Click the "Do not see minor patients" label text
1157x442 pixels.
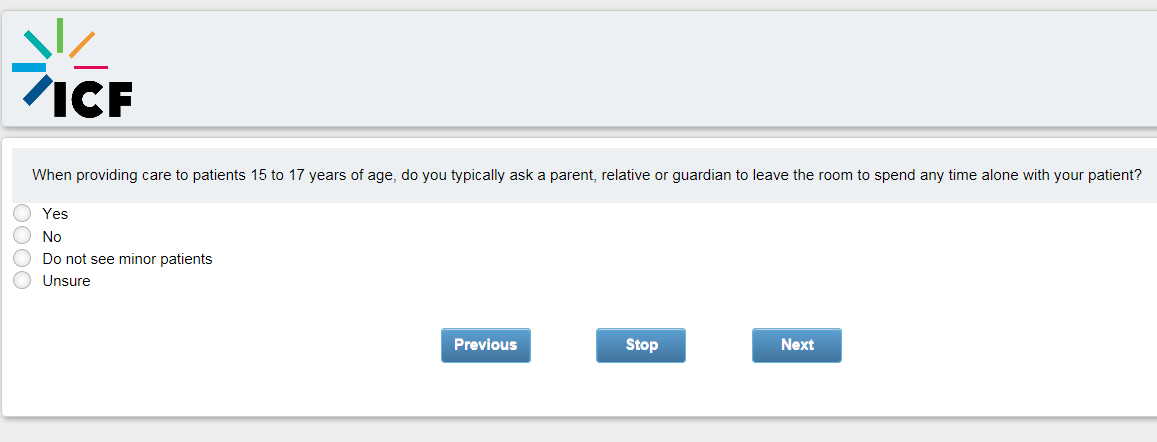[127, 259]
